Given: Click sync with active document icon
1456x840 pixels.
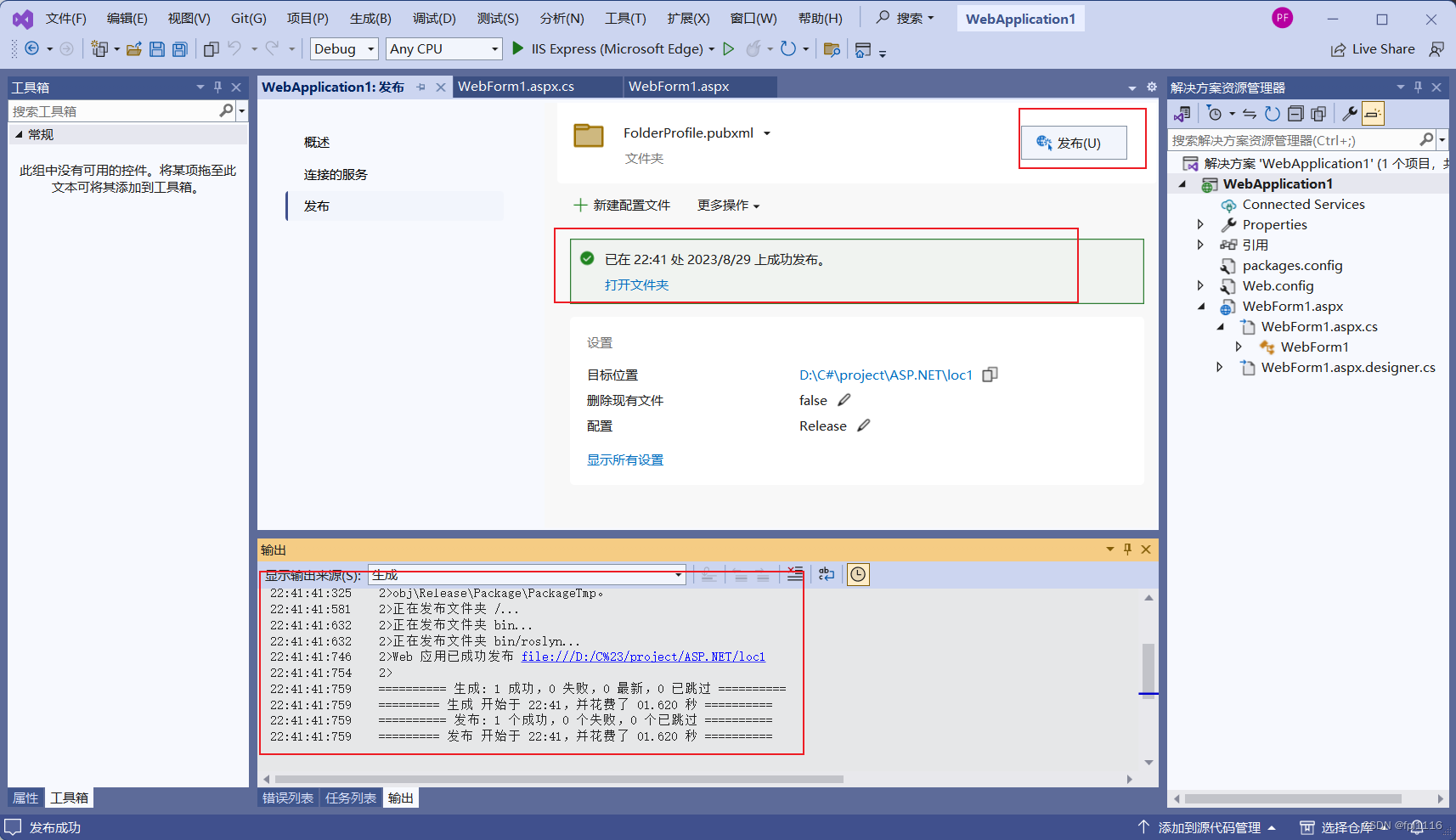Looking at the screenshot, I should (1250, 114).
